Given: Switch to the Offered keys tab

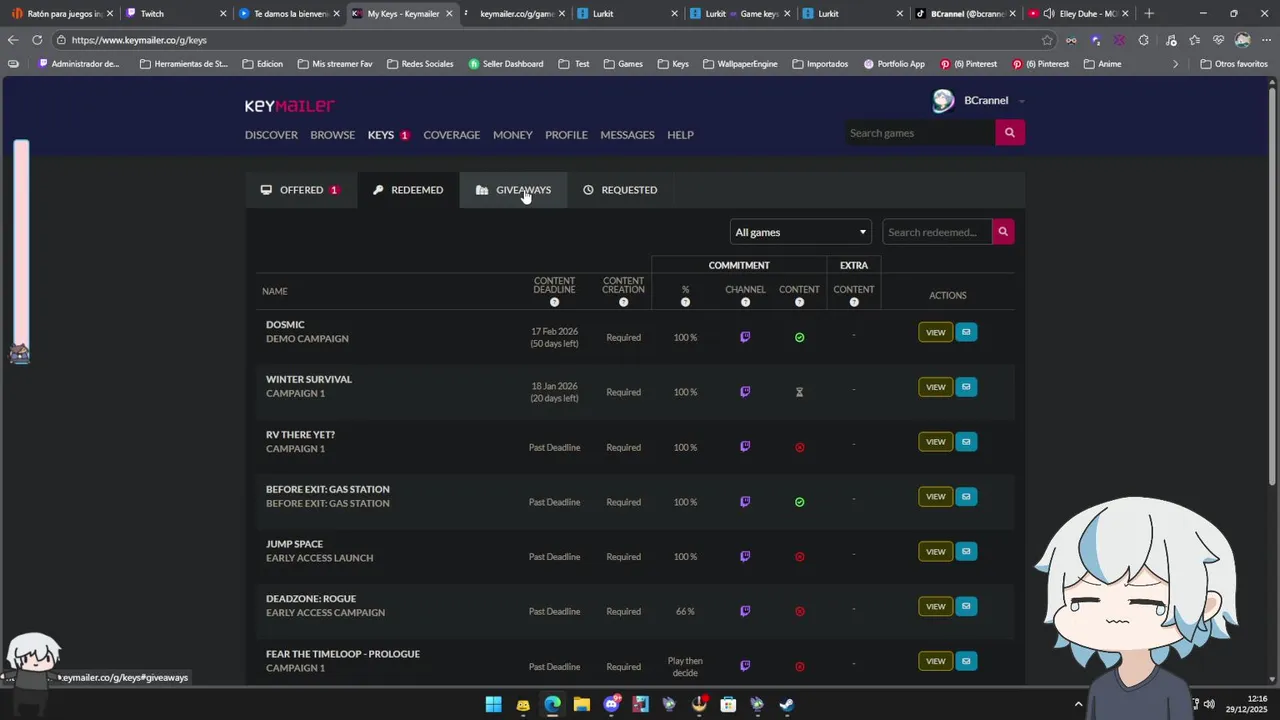Looking at the screenshot, I should tap(300, 190).
